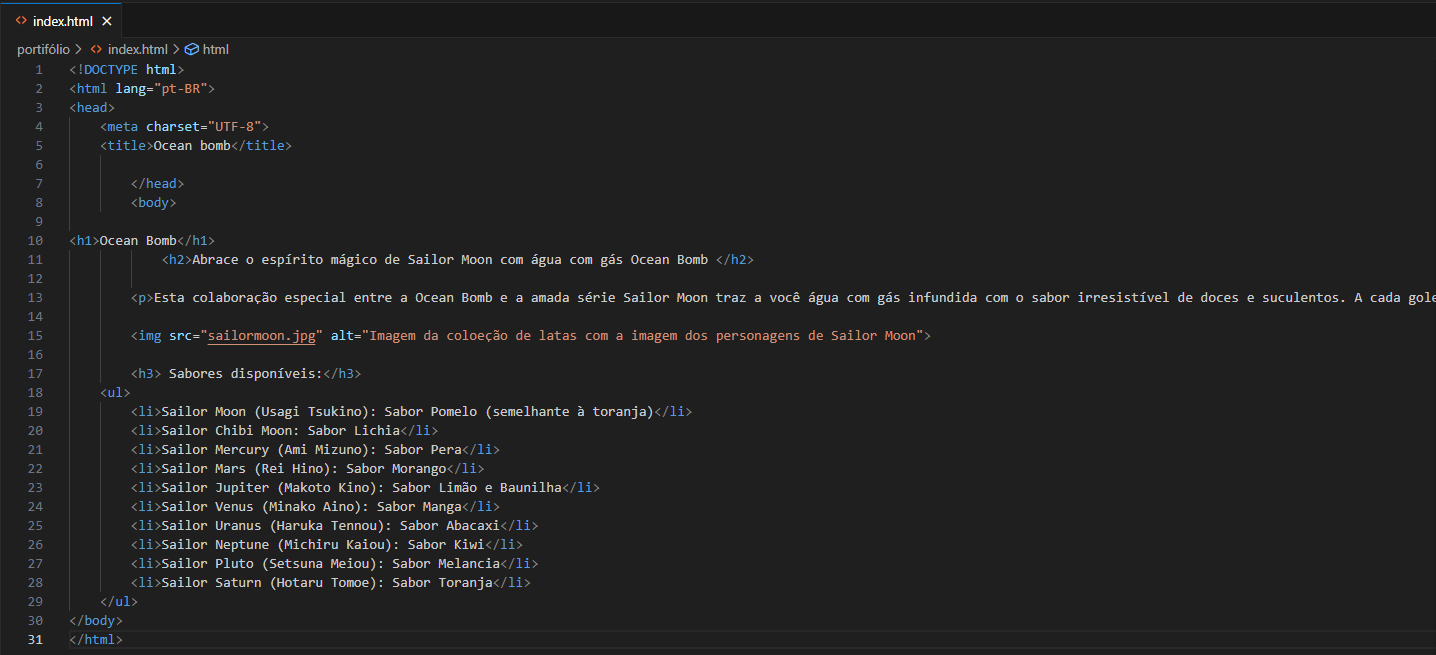Click the charset attribute value UTF-8
The image size is (1436, 655).
click(233, 126)
